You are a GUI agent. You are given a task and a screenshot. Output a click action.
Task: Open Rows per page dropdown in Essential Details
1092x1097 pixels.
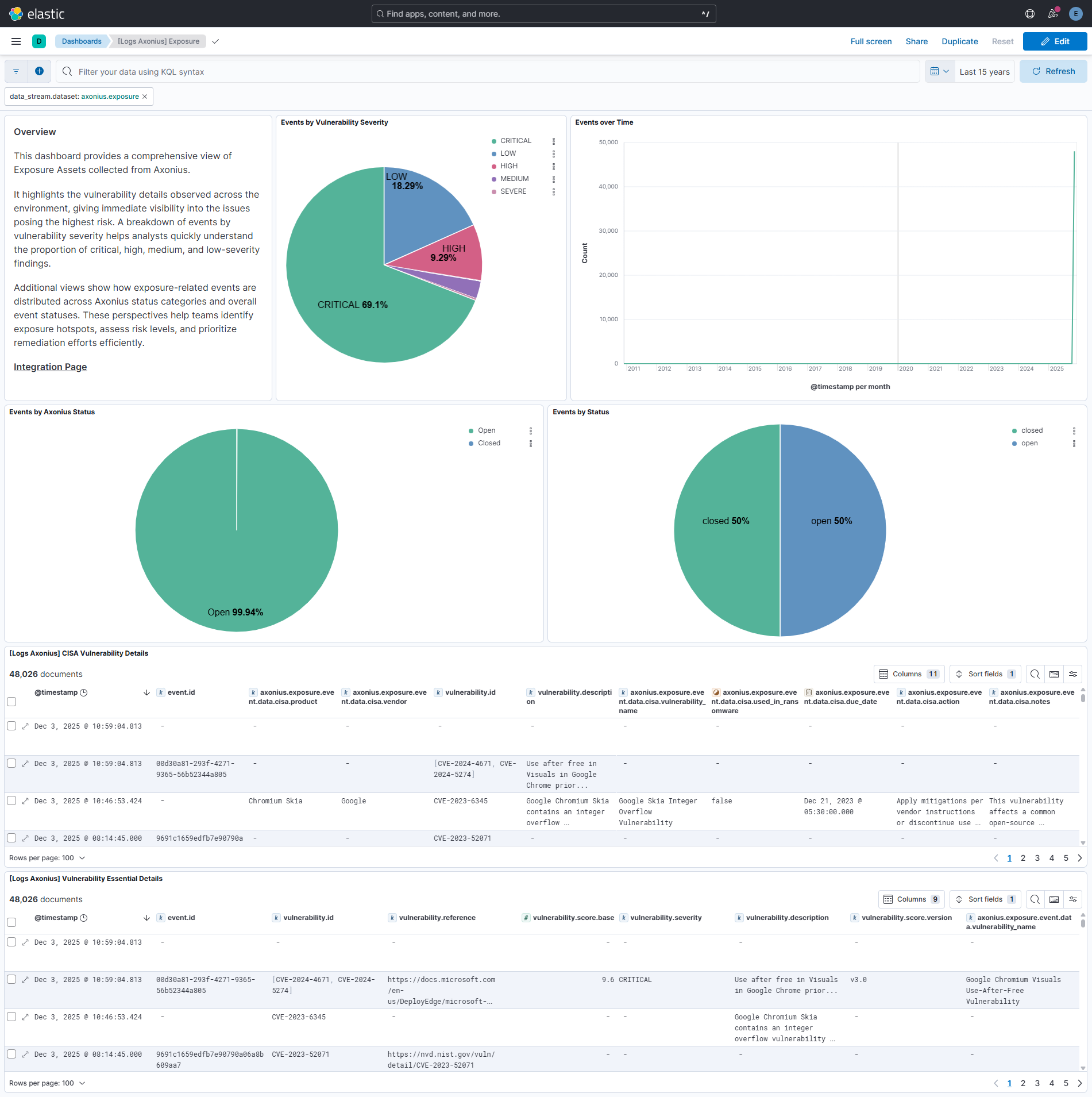(47, 1083)
